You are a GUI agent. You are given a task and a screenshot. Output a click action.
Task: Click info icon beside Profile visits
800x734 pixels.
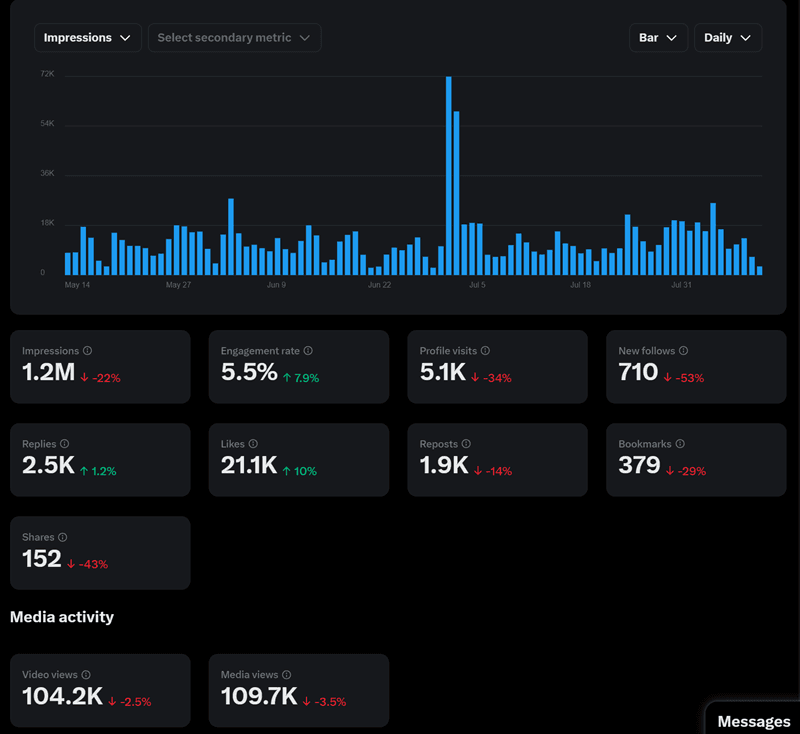click(x=485, y=351)
